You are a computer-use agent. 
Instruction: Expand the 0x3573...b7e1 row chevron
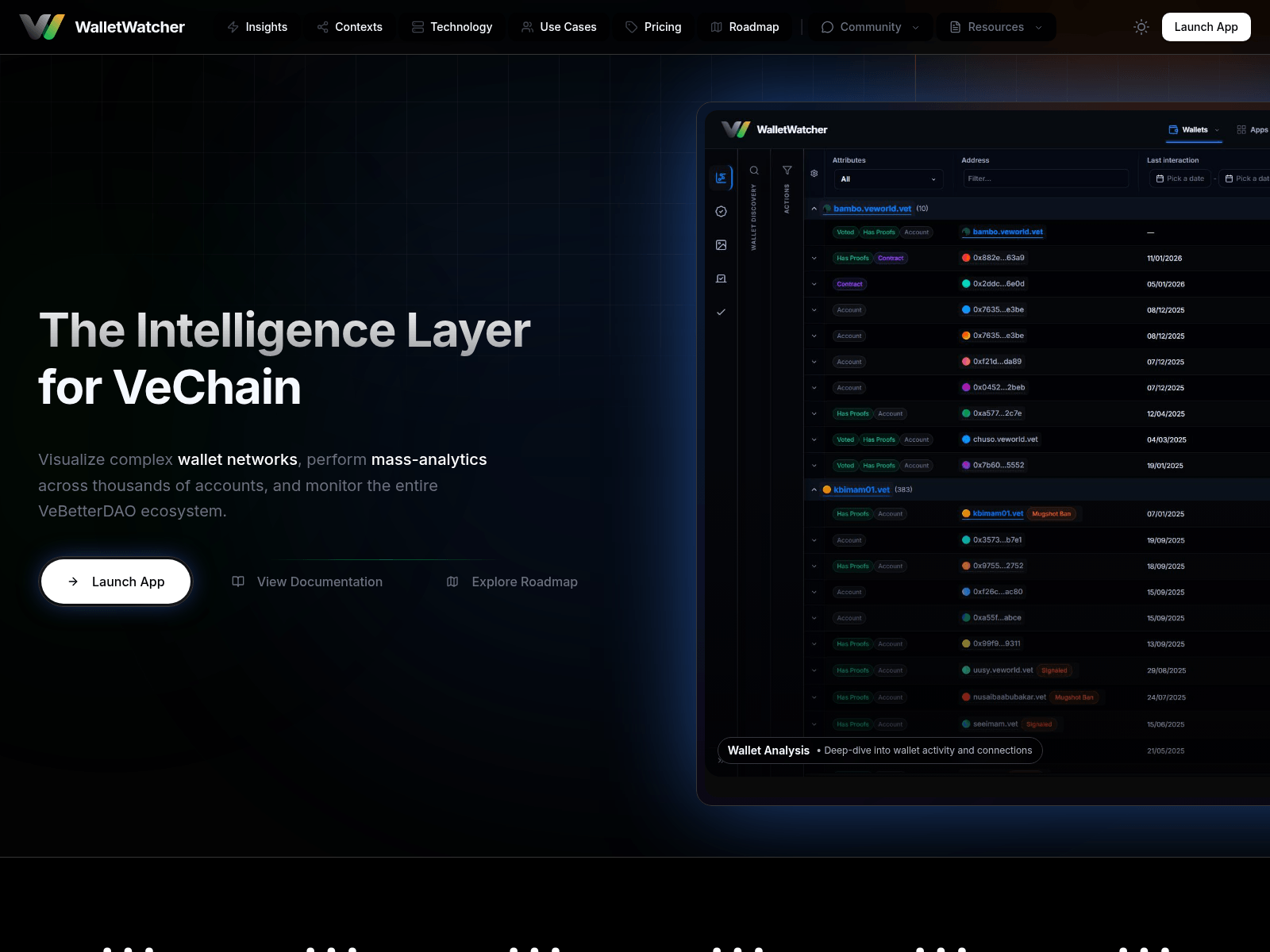coord(814,540)
